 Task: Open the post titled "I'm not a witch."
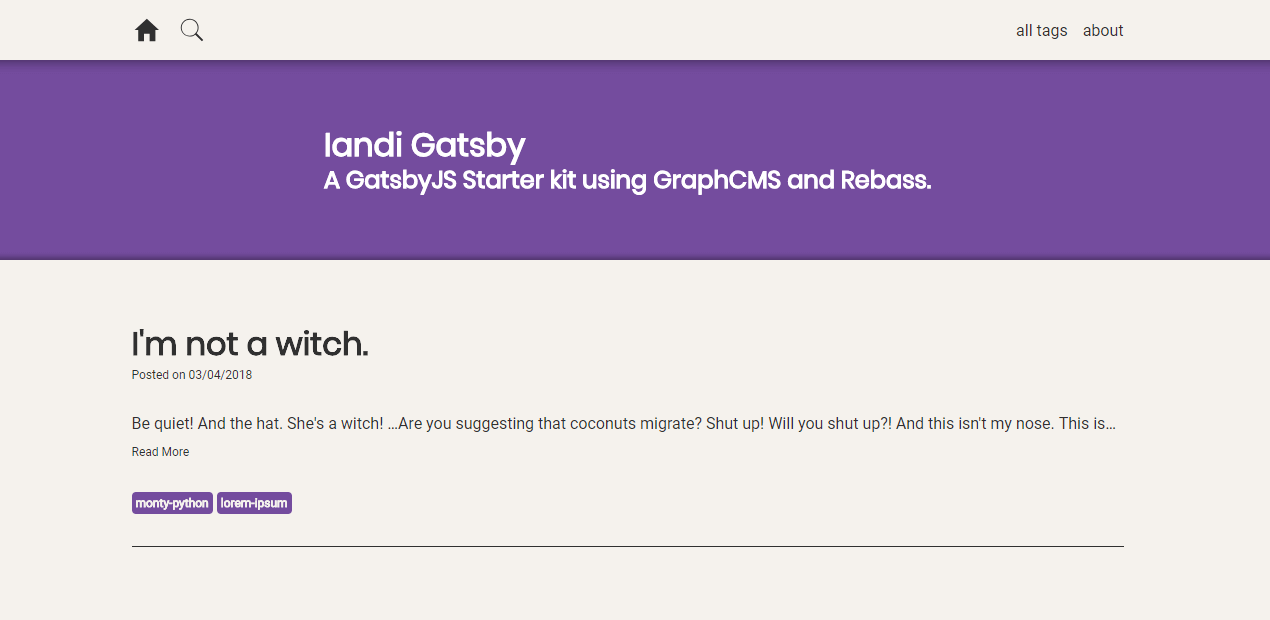250,344
